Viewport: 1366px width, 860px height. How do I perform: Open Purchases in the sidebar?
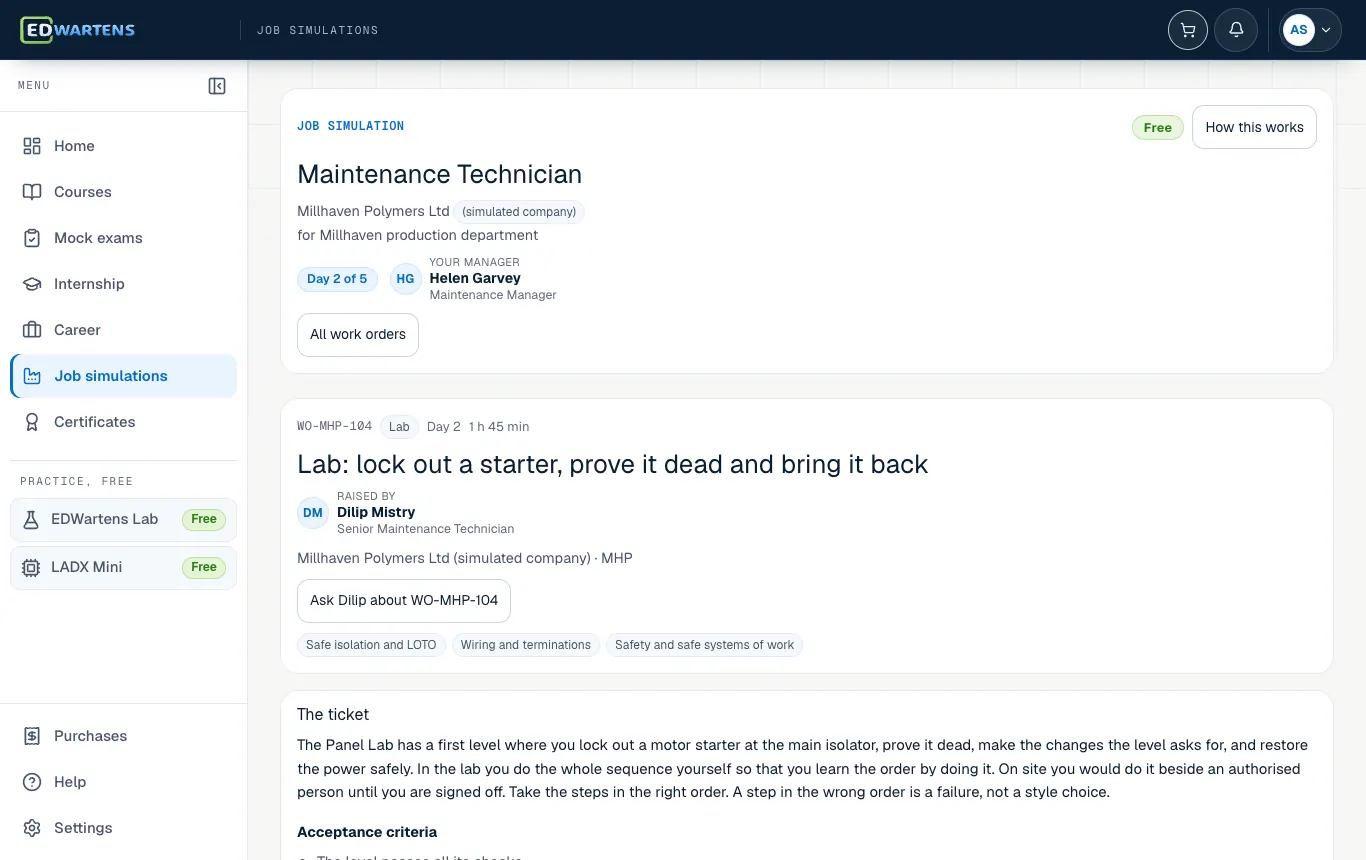(x=124, y=736)
